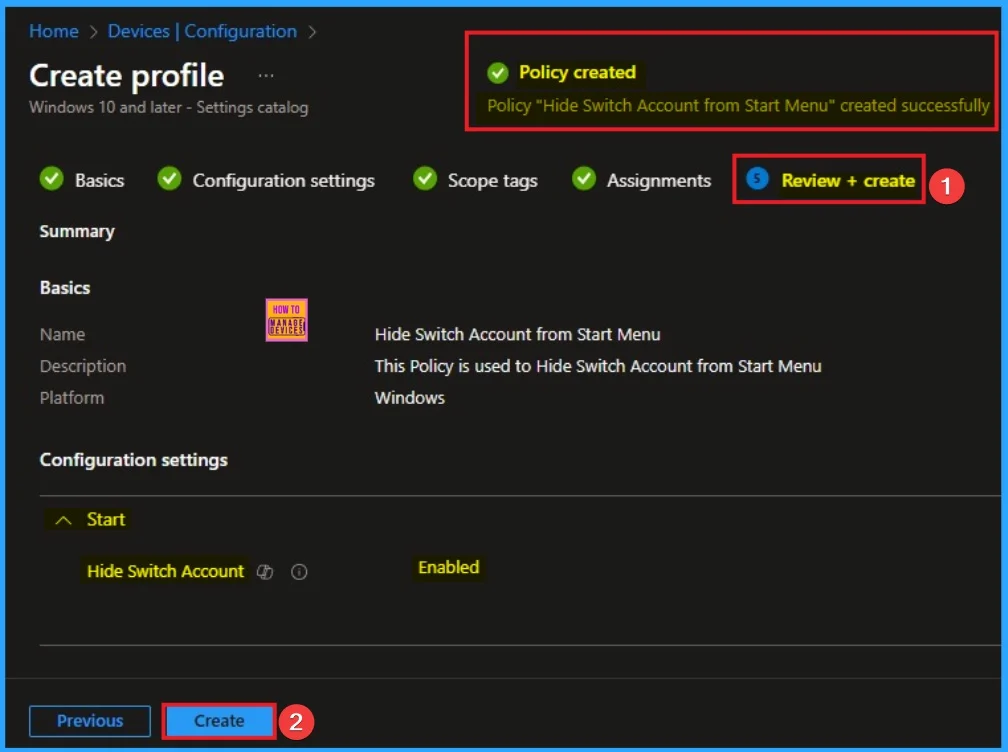Click the description text This Policy is used to Hide Switch Account
Screen dimensions: 1008x752
[598, 366]
